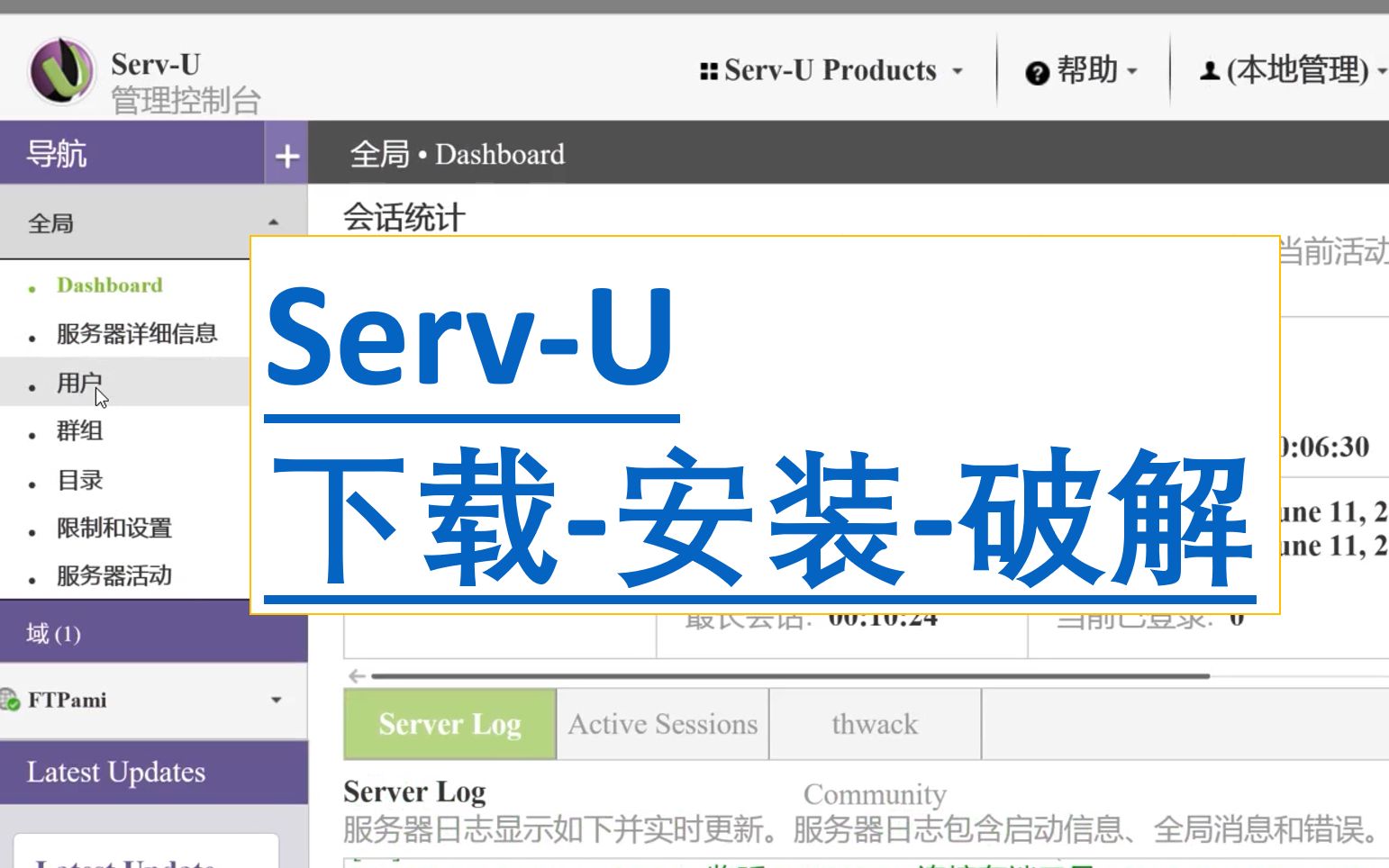Click the plus icon beside 导航
Viewport: 1389px width, 868px height.
coord(286,156)
